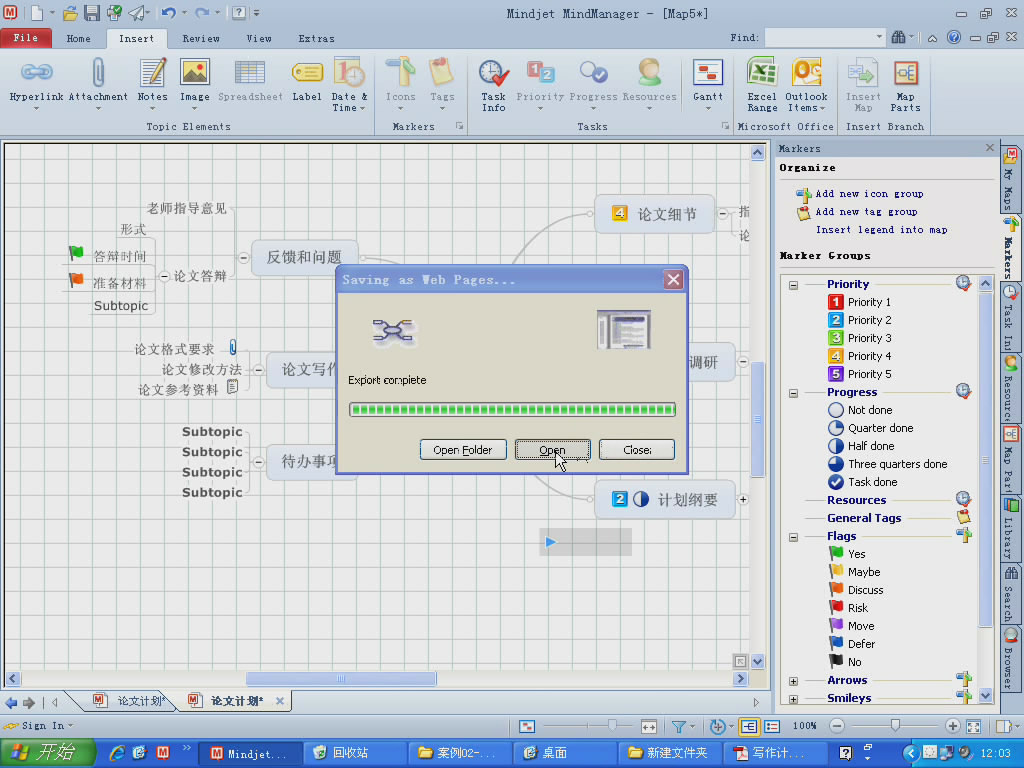The width and height of the screenshot is (1024, 768).
Task: Collapse the Progress marker group
Action: [793, 393]
